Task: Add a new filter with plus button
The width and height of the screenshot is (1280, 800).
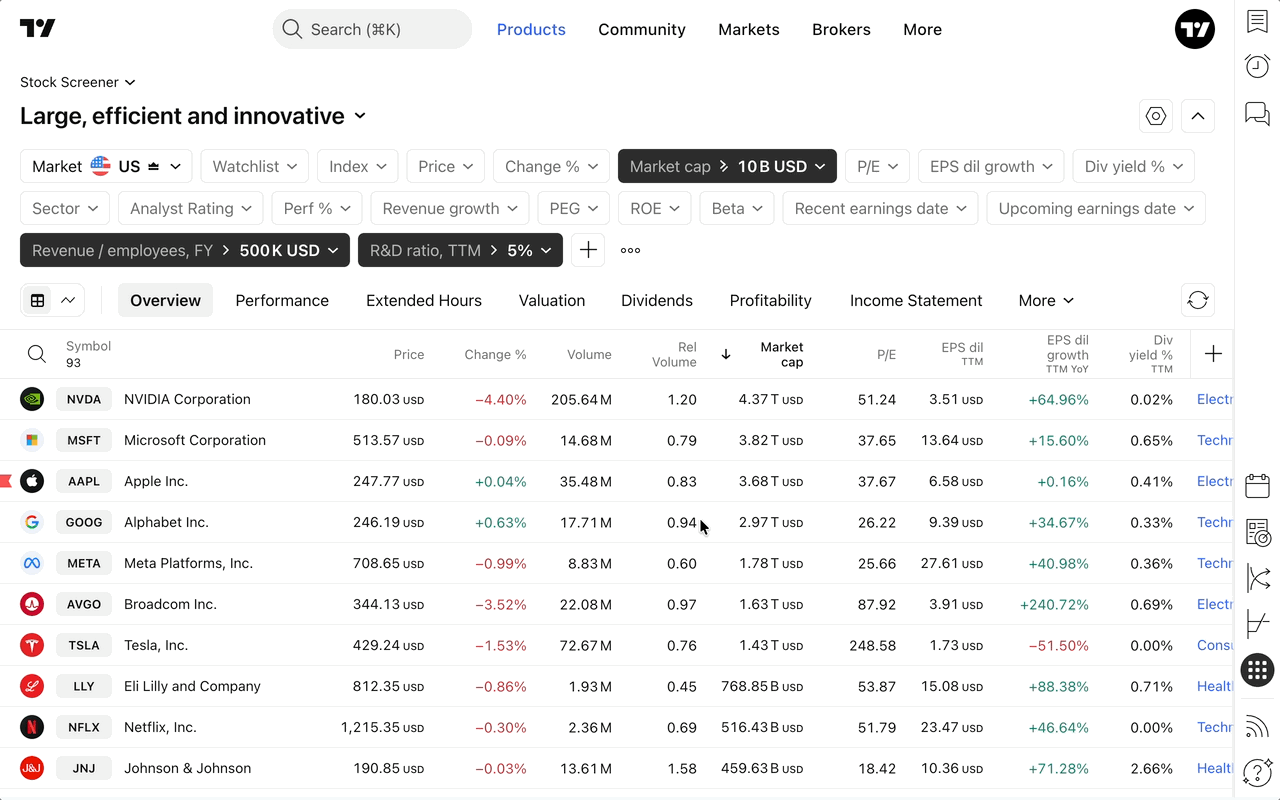Action: [x=588, y=250]
